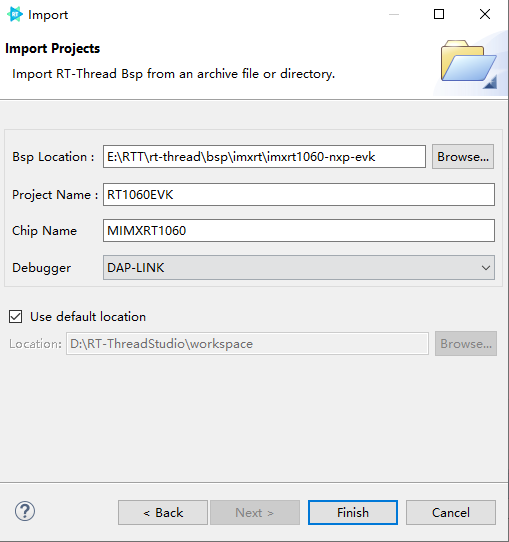Screen dimensions: 509x542
Task: Click the RT-Thread Studio logo in title bar
Action: 15,14
